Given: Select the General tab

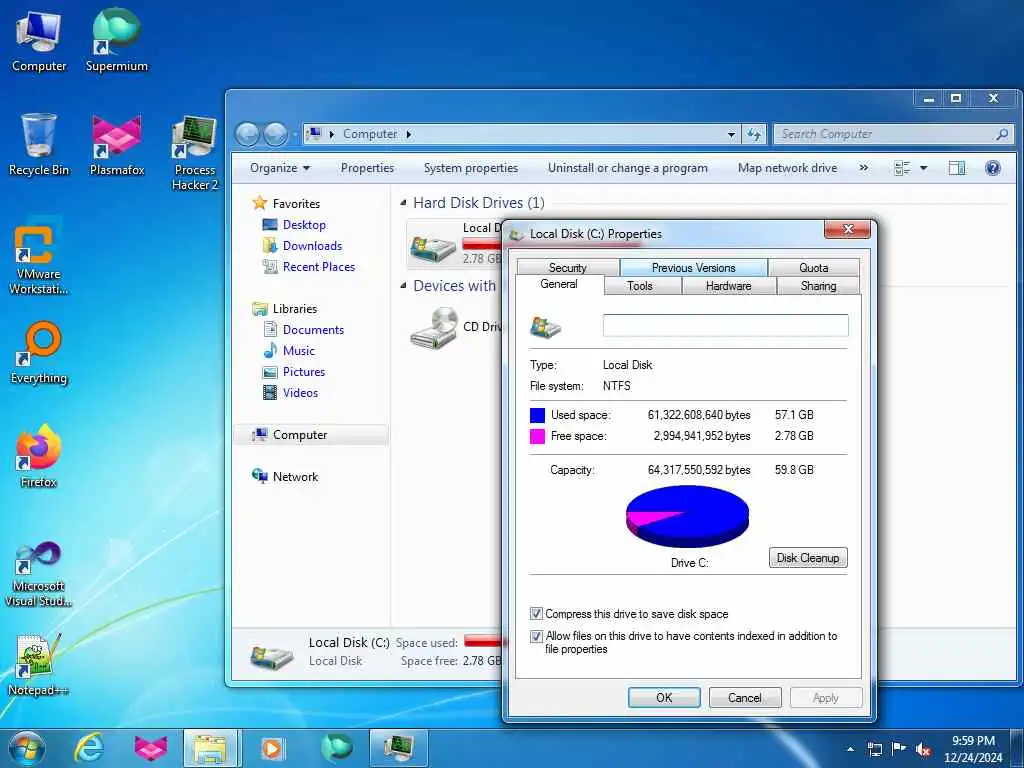Looking at the screenshot, I should coord(559,285).
